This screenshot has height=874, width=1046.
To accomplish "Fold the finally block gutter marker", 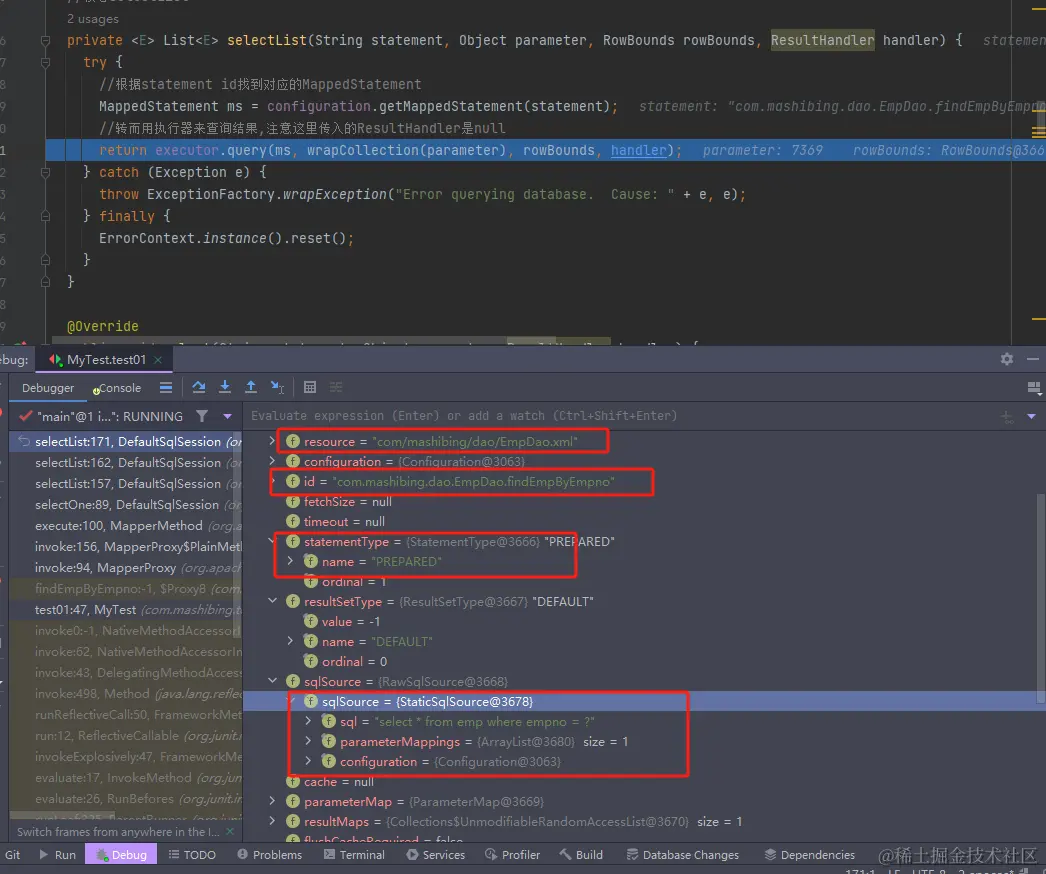I will pos(45,216).
